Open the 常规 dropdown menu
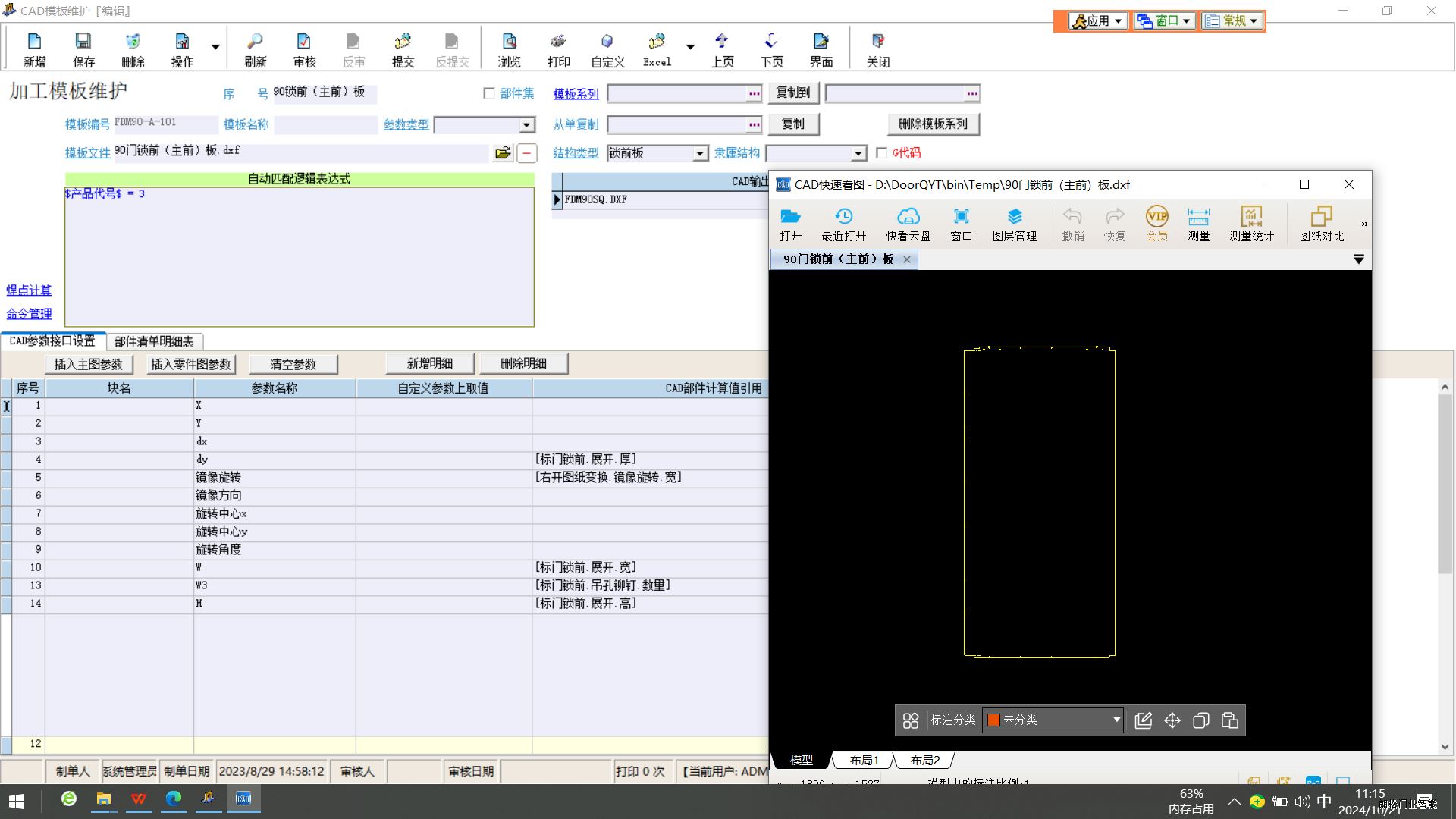 [x=1232, y=21]
